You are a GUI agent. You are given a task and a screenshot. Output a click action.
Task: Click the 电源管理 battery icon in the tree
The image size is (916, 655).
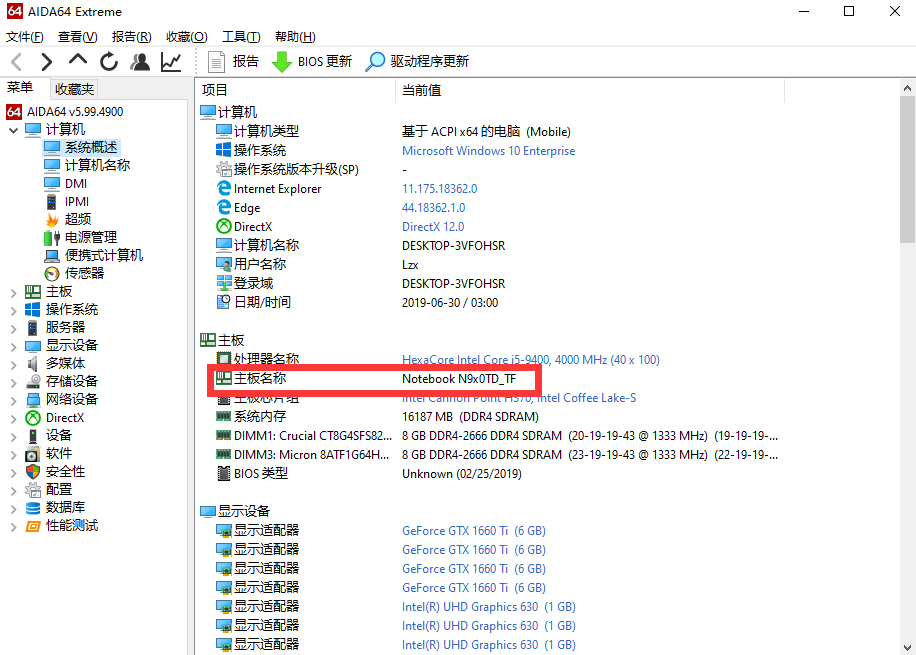52,238
